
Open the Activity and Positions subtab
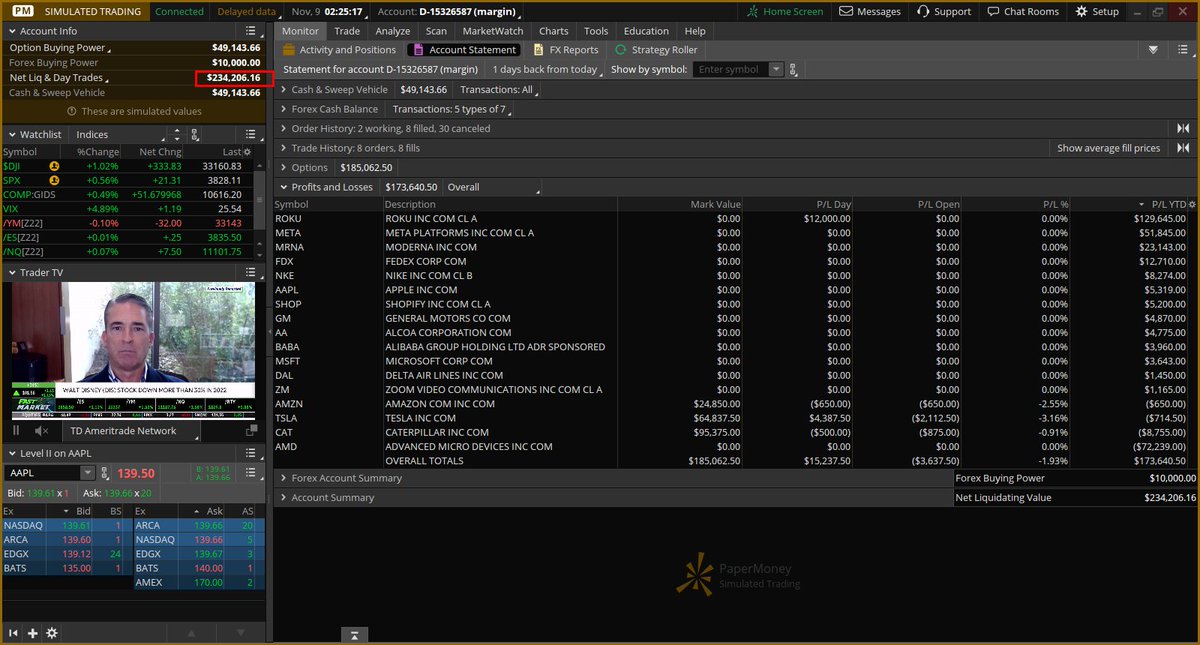click(x=339, y=49)
